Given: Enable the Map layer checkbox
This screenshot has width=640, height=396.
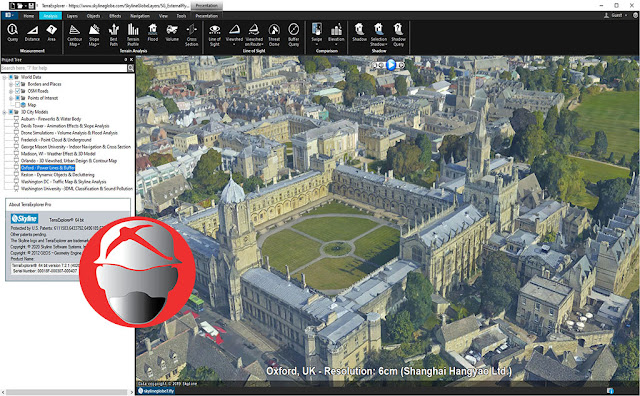Looking at the screenshot, I should (x=18, y=105).
